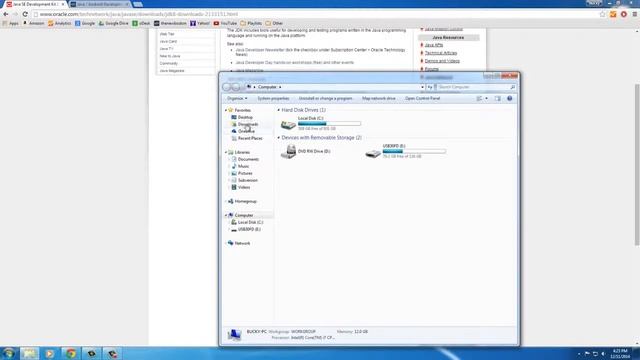Toggle the Explorer preview pane icon

[x=497, y=98]
